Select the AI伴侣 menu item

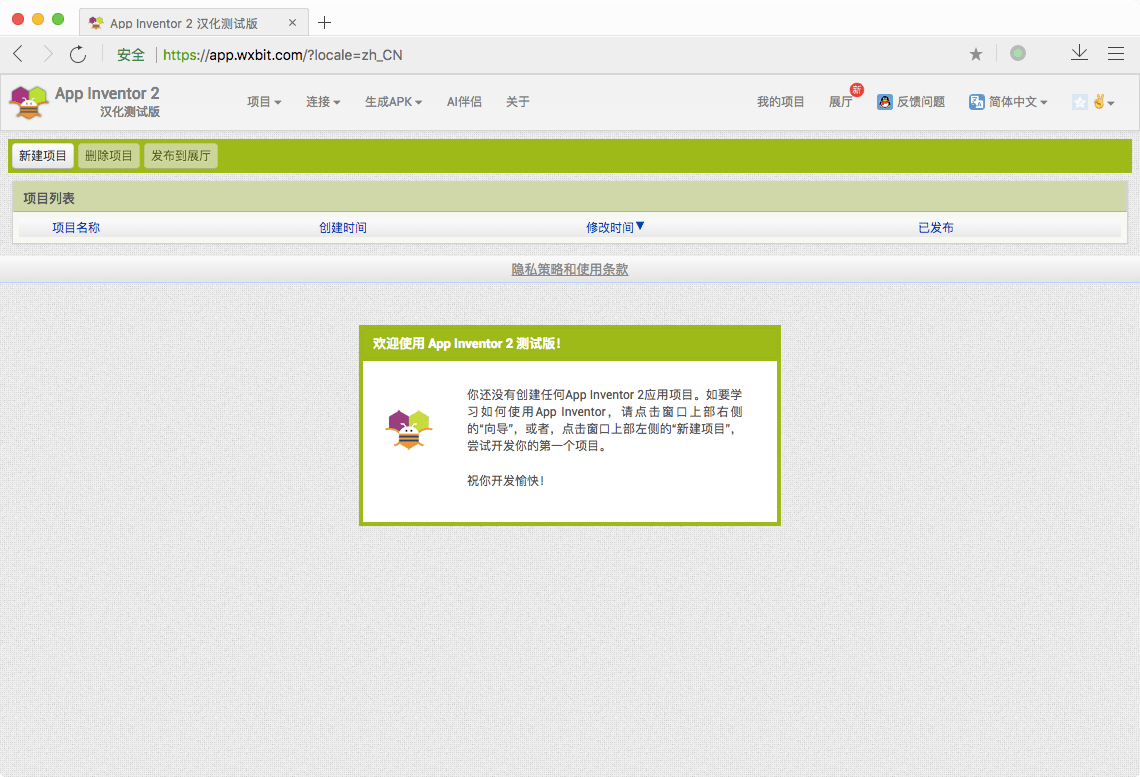(x=464, y=101)
